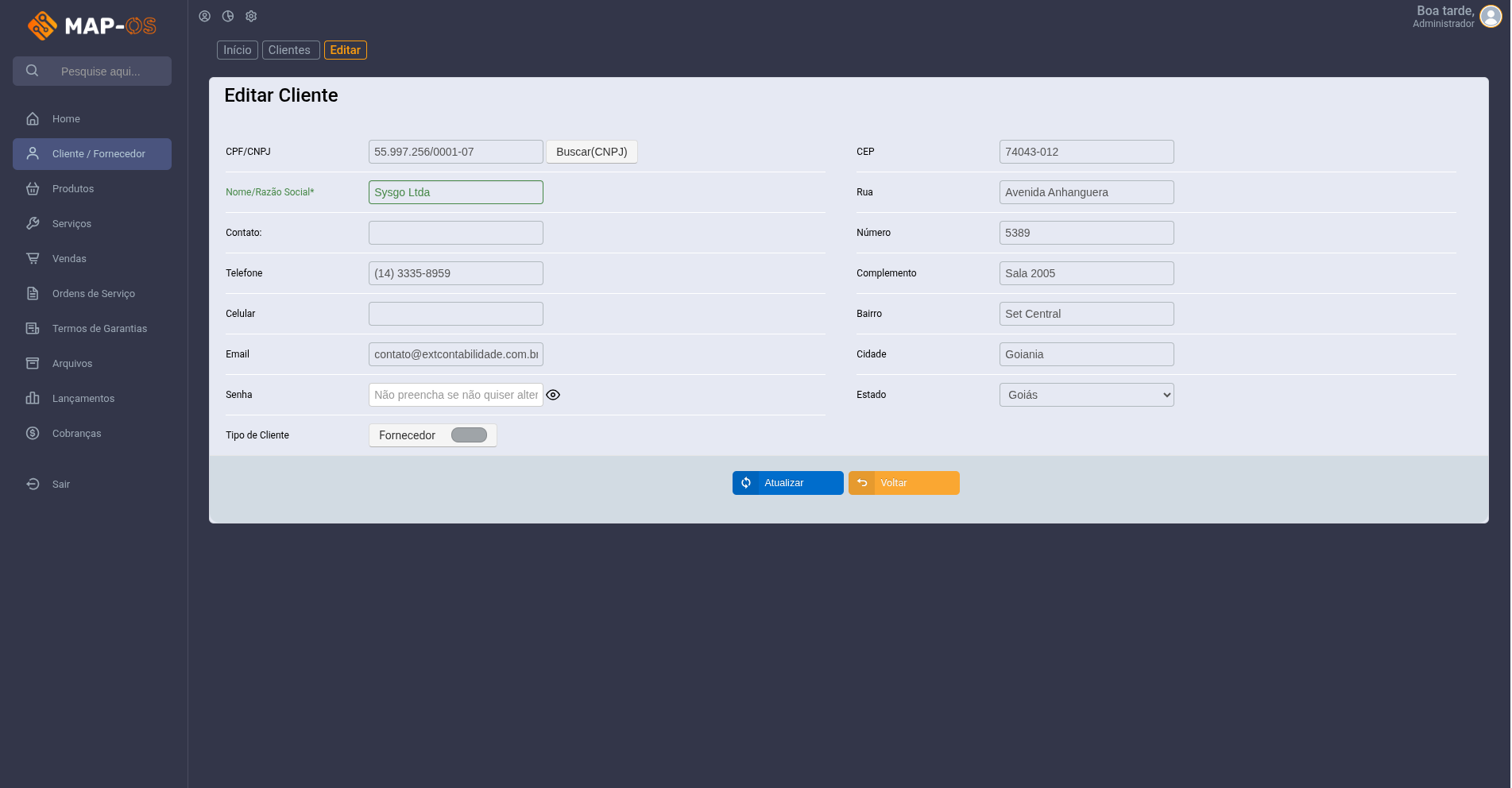Toggle password visibility eye icon

click(554, 395)
